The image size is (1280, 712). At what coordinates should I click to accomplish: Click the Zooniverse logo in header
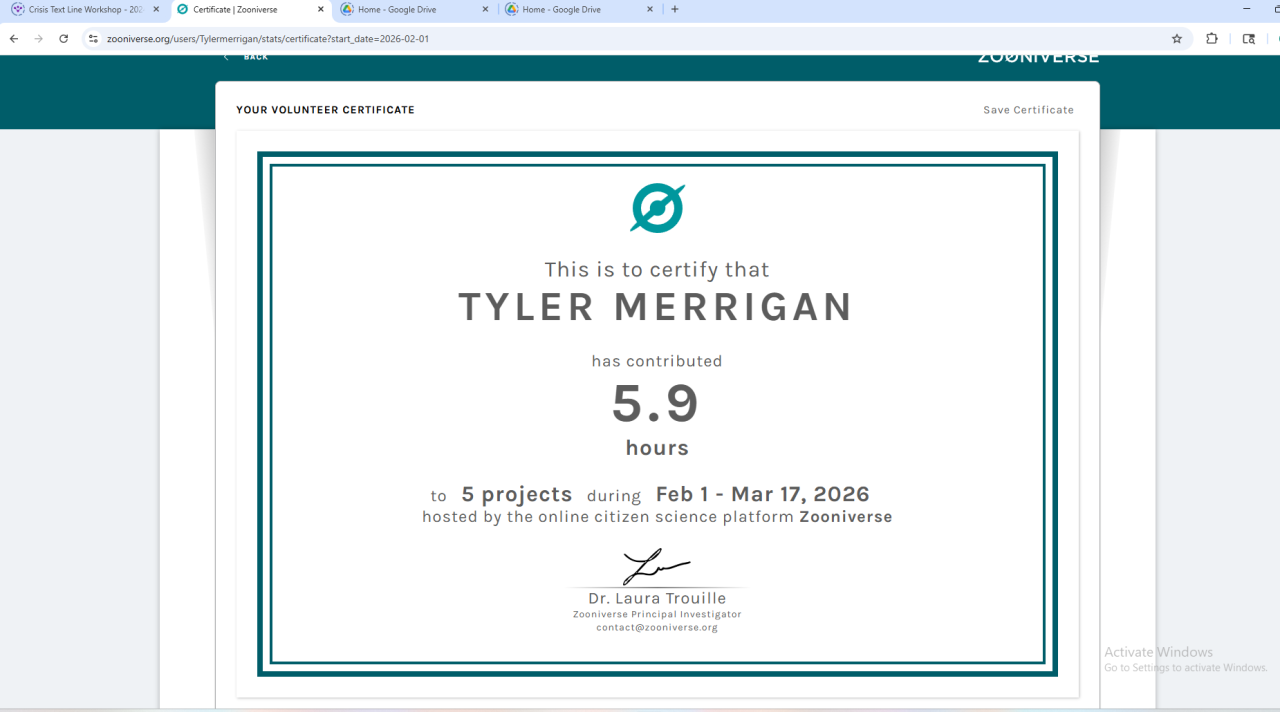(1038, 58)
